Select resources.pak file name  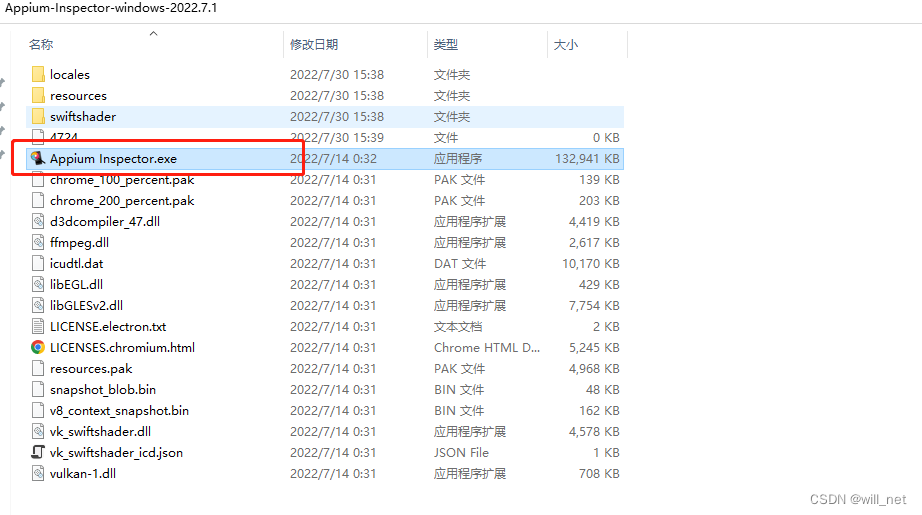click(x=91, y=369)
